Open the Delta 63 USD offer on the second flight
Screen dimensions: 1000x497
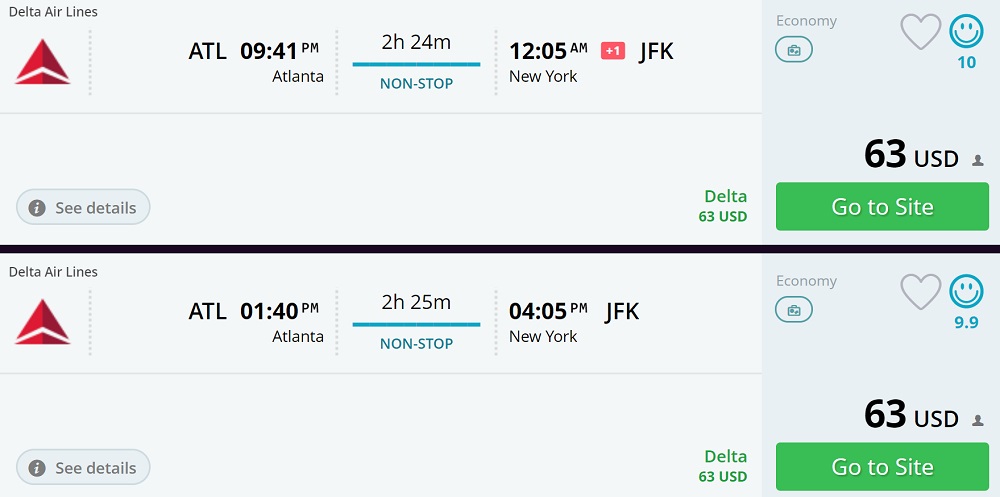(x=724, y=466)
